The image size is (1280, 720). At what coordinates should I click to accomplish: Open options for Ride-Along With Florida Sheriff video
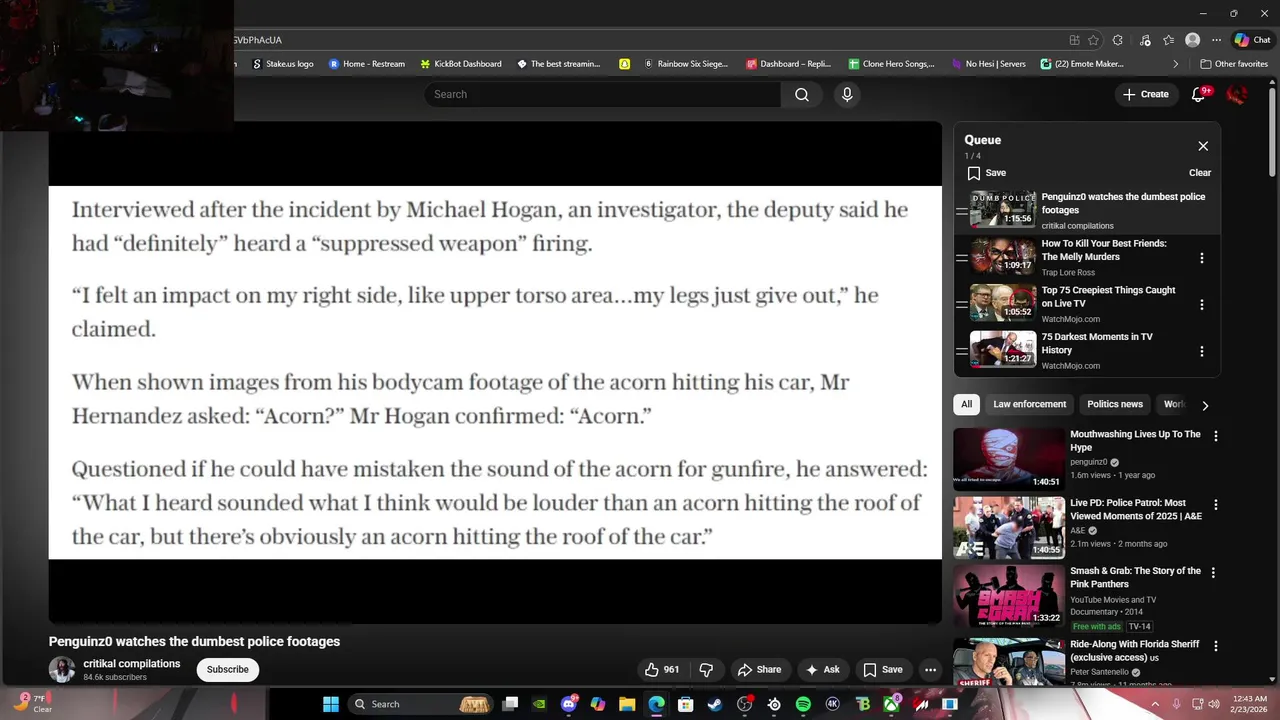(1216, 646)
